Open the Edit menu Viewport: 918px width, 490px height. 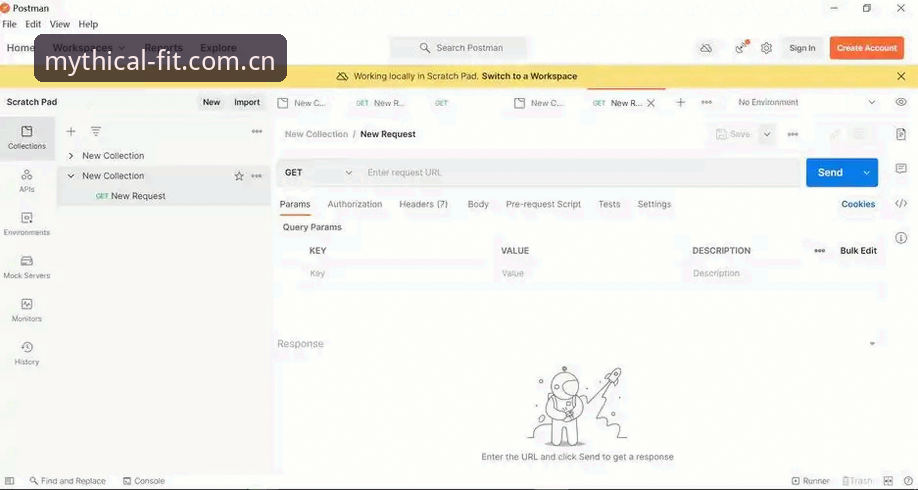tap(33, 24)
